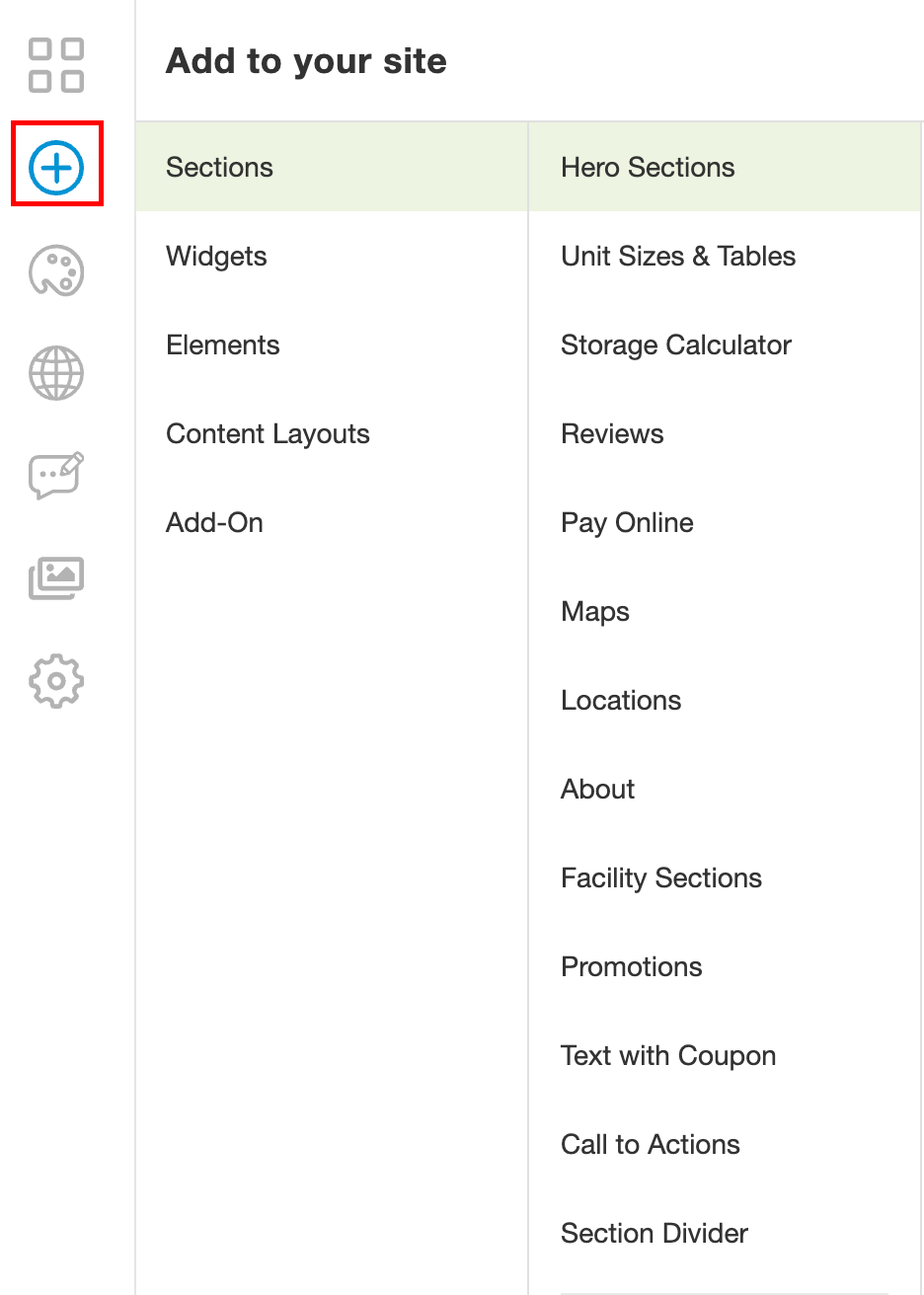The image size is (924, 1295).
Task: Select the Maps section type
Action: (595, 612)
